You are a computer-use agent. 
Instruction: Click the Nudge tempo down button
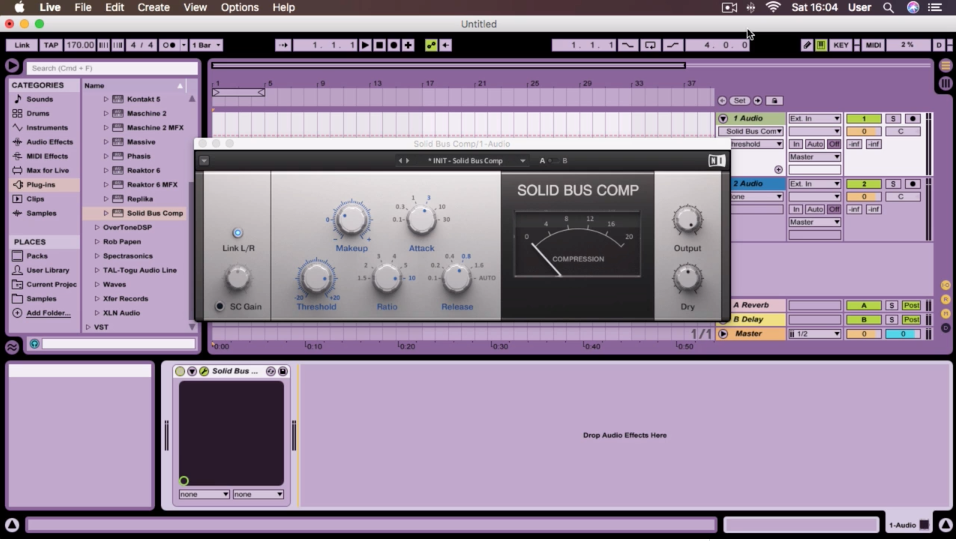point(104,45)
